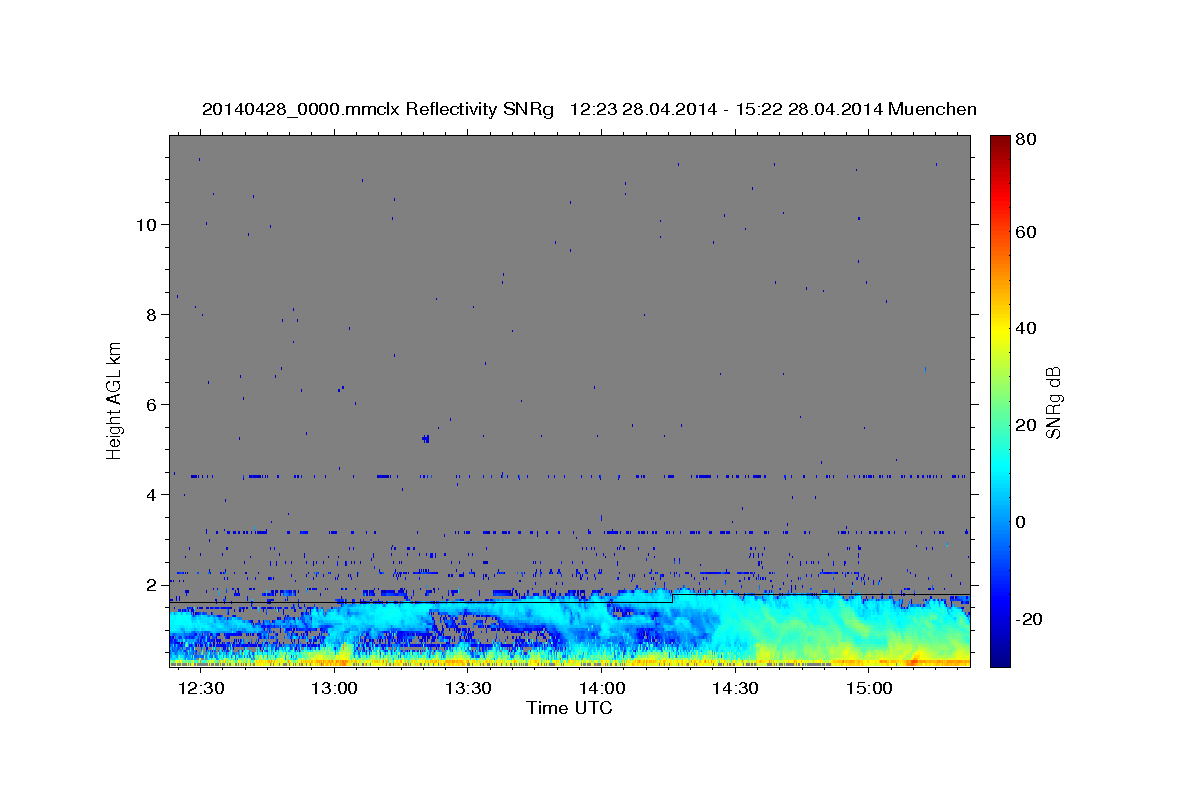1200x800 pixels.
Task: Click the height tick label 6
Action: click(x=149, y=404)
